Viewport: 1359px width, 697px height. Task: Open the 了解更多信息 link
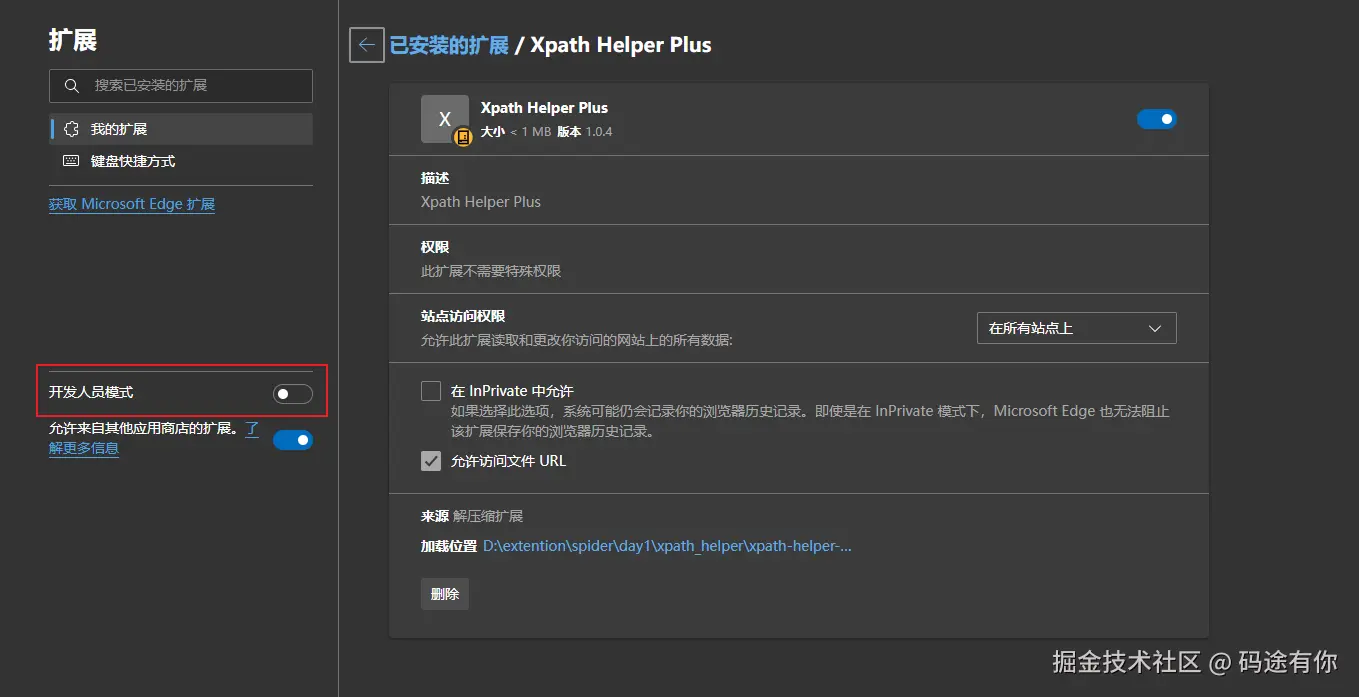pos(84,448)
